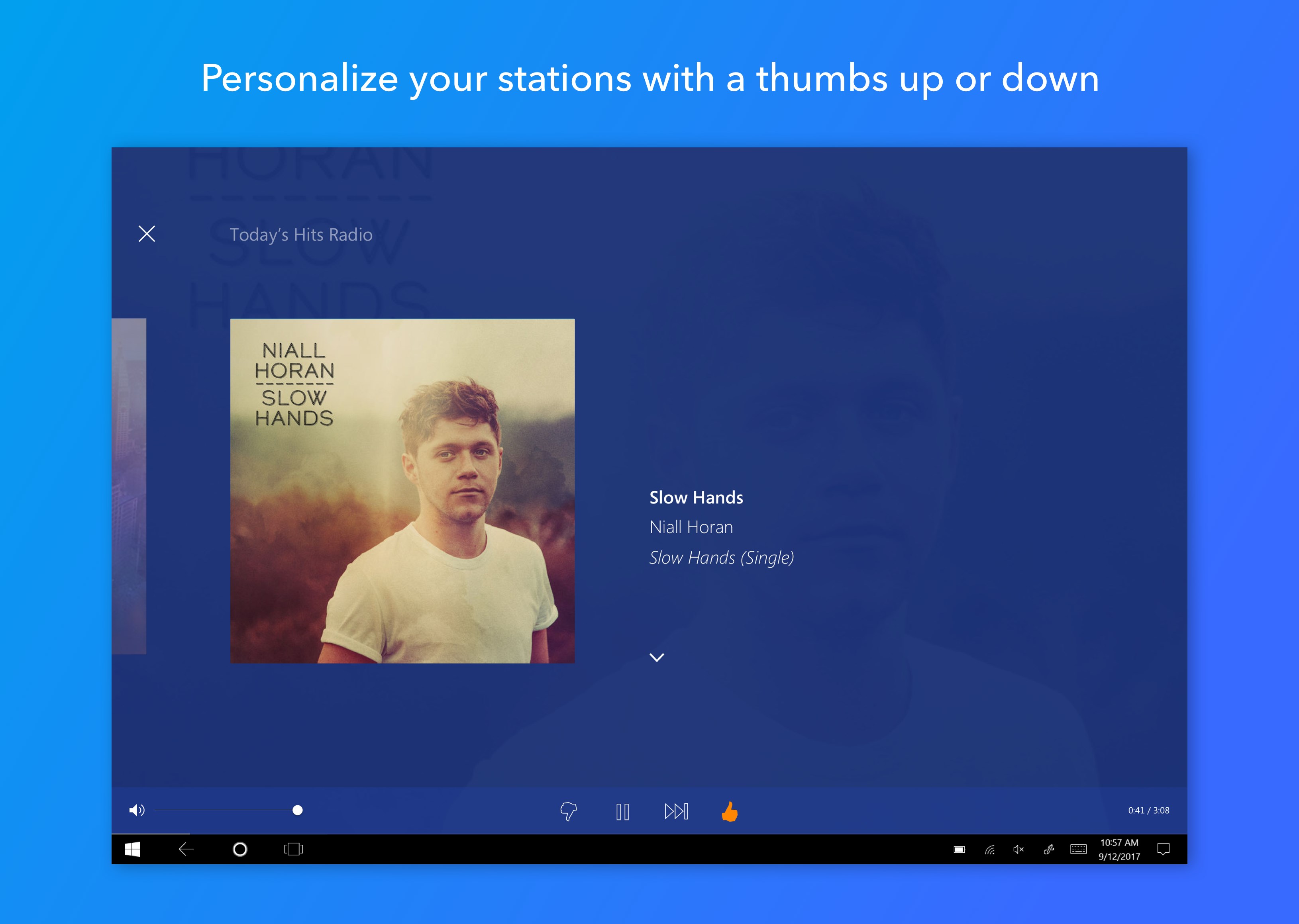The image size is (1299, 924).
Task: Toggle the muted system volume tray icon
Action: click(1018, 850)
